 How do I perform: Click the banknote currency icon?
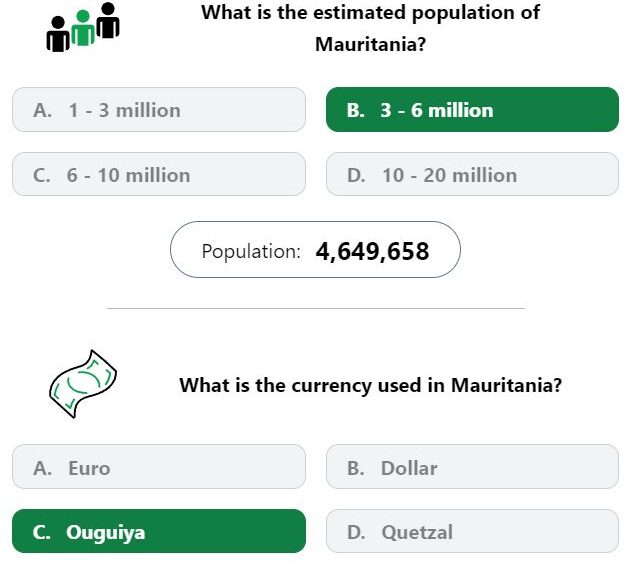pyautogui.click(x=82, y=384)
